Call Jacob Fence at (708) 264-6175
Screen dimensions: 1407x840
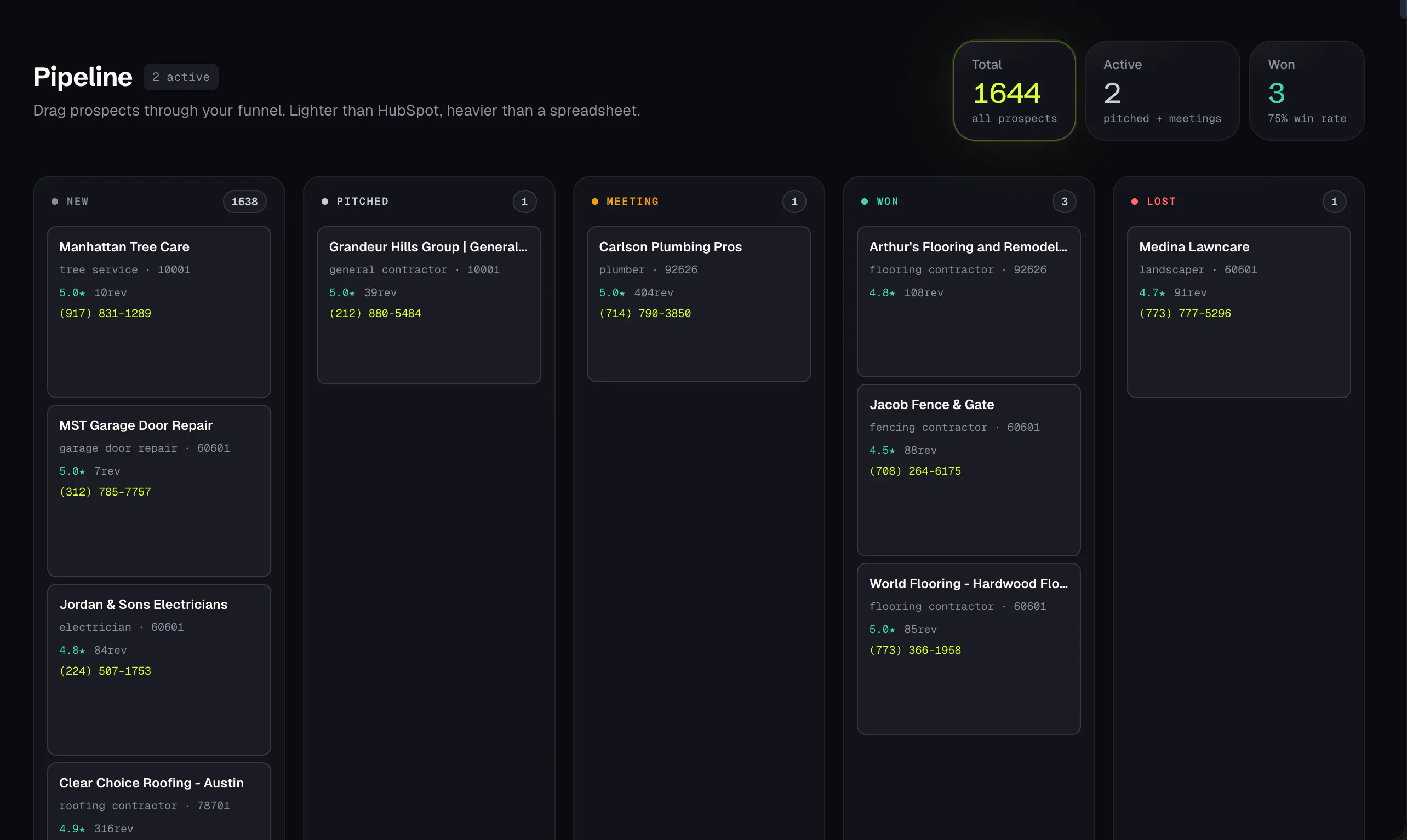coord(915,471)
